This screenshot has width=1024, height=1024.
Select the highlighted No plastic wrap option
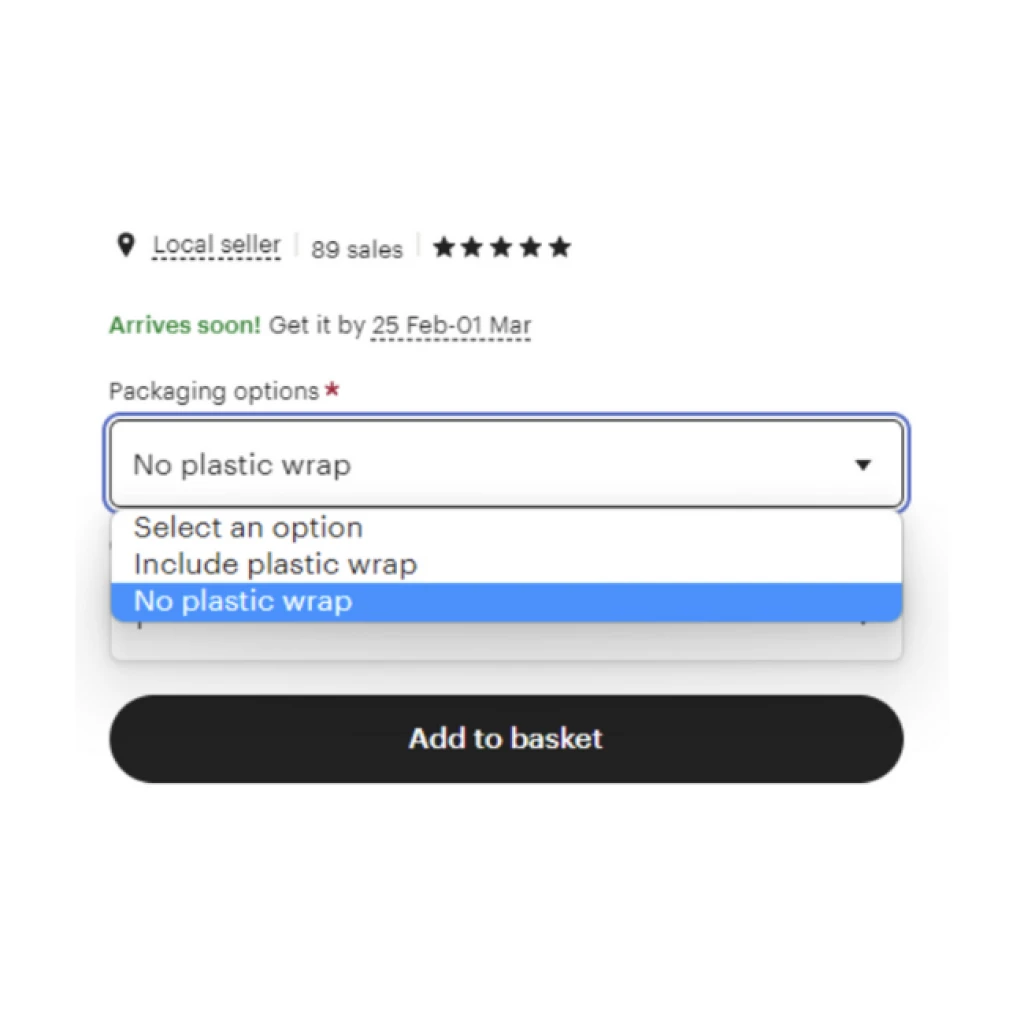coord(507,601)
